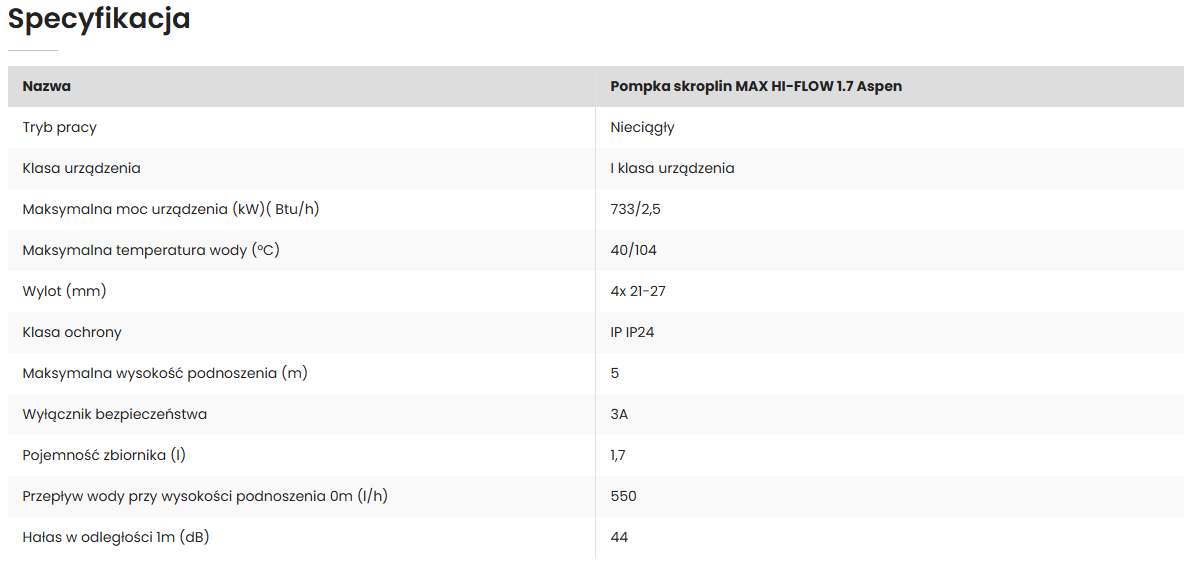The width and height of the screenshot is (1186, 567).
Task: Select the Pojemność zbiornika label
Action: pyautogui.click(x=104, y=455)
